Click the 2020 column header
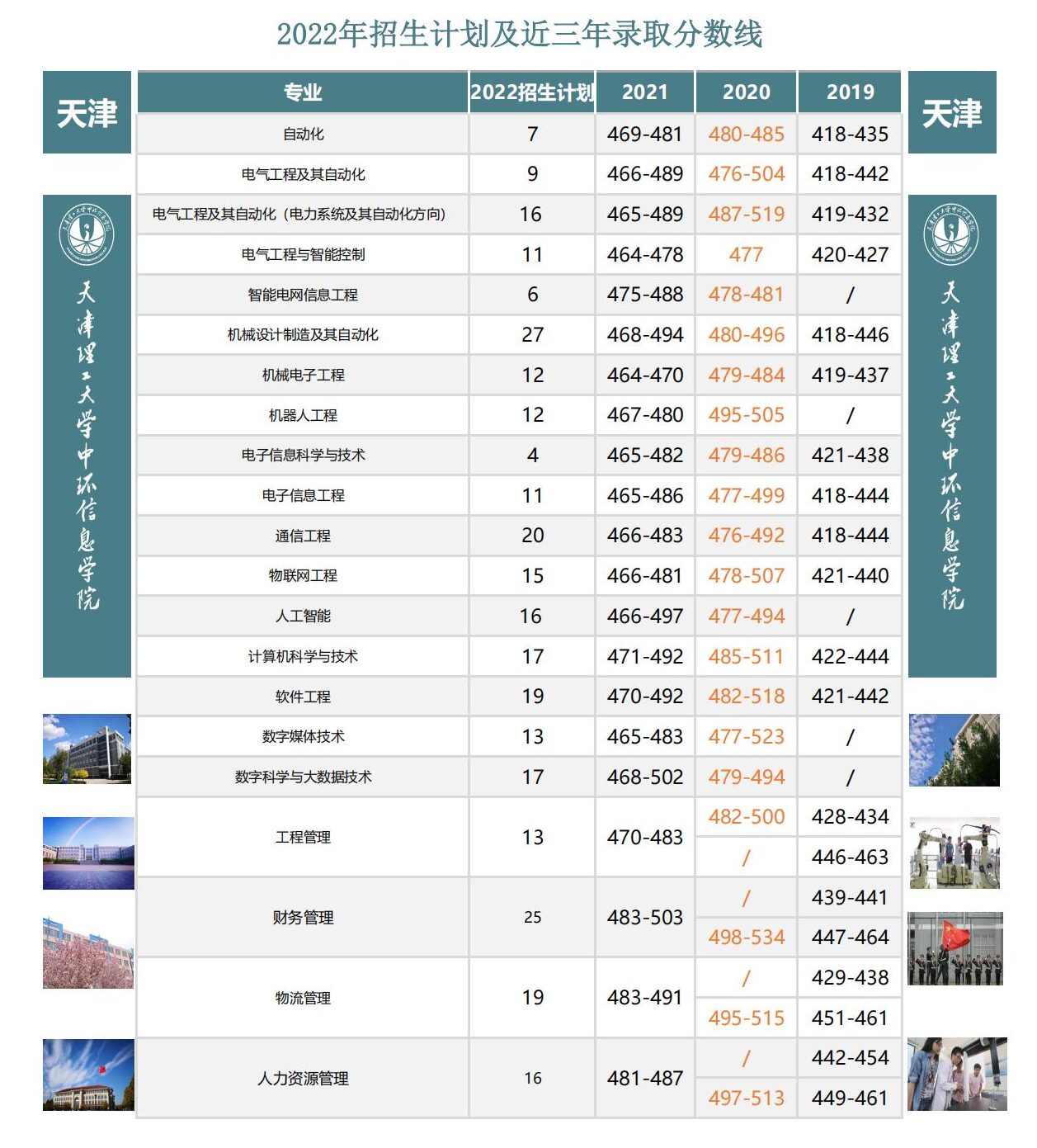This screenshot has height=1148, width=1037. click(x=747, y=92)
